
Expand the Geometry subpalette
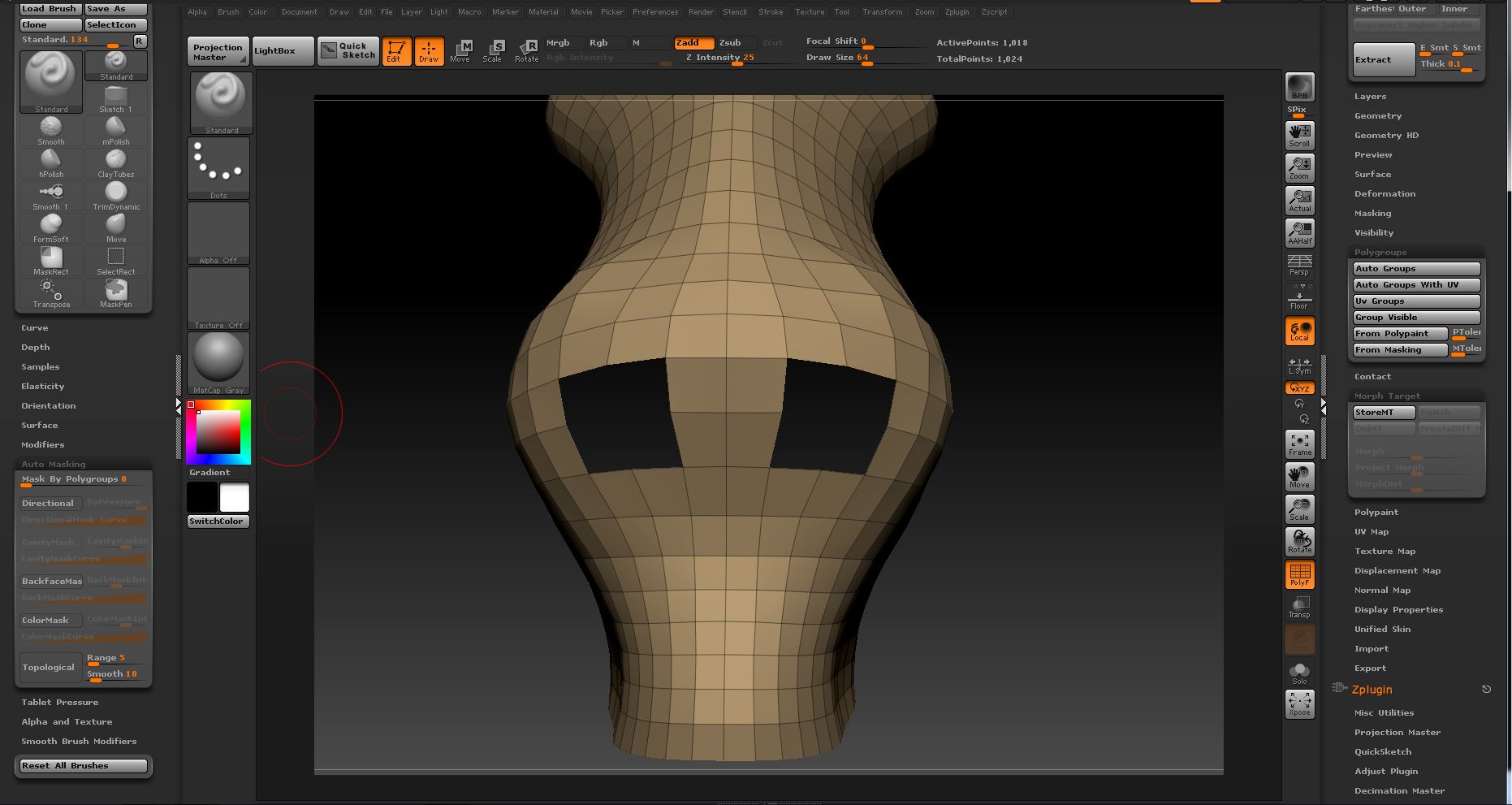coord(1378,115)
